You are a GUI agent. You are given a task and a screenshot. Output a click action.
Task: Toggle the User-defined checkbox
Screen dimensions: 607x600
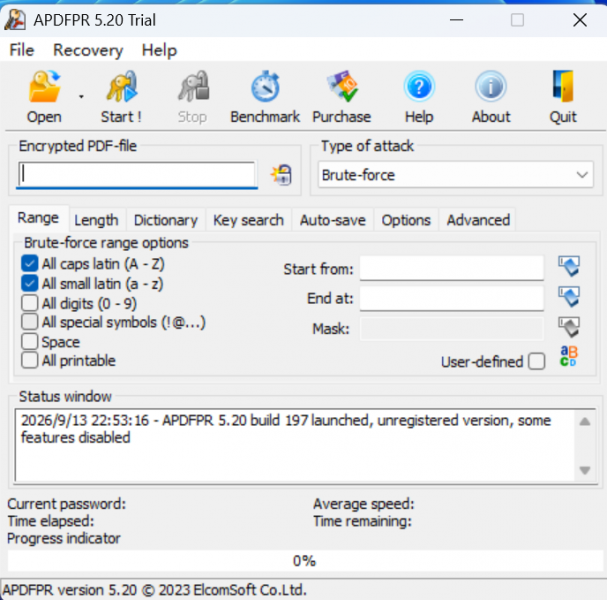(x=537, y=362)
